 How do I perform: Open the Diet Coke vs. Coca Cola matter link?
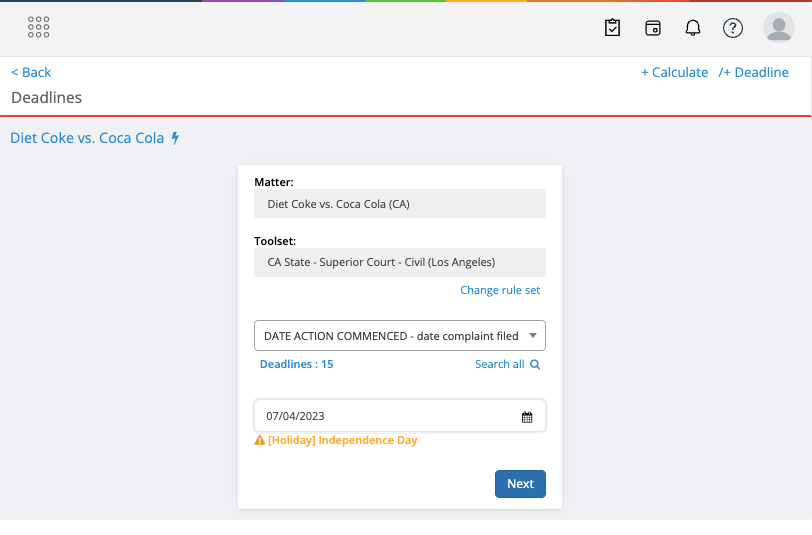point(87,138)
